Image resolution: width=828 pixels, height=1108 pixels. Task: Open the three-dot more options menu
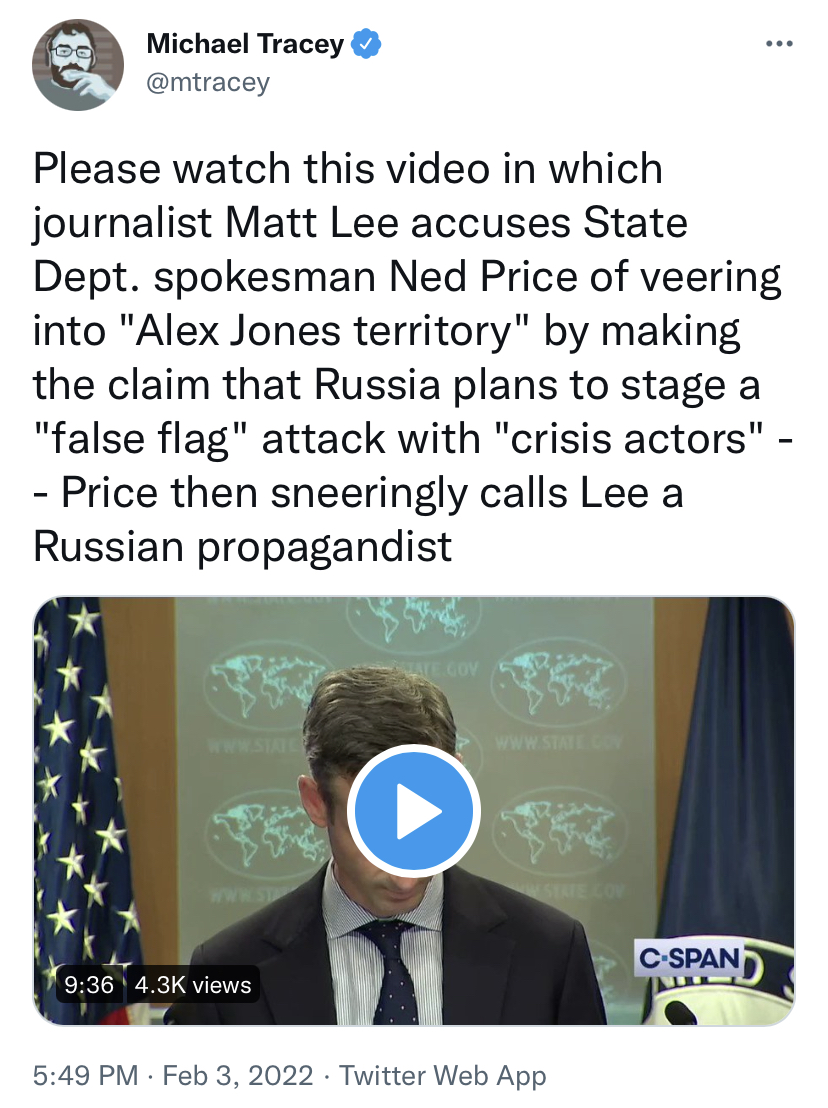pyautogui.click(x=779, y=44)
